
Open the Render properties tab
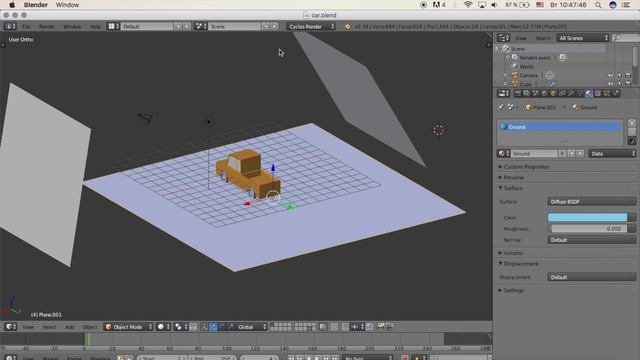pyautogui.click(x=518, y=93)
